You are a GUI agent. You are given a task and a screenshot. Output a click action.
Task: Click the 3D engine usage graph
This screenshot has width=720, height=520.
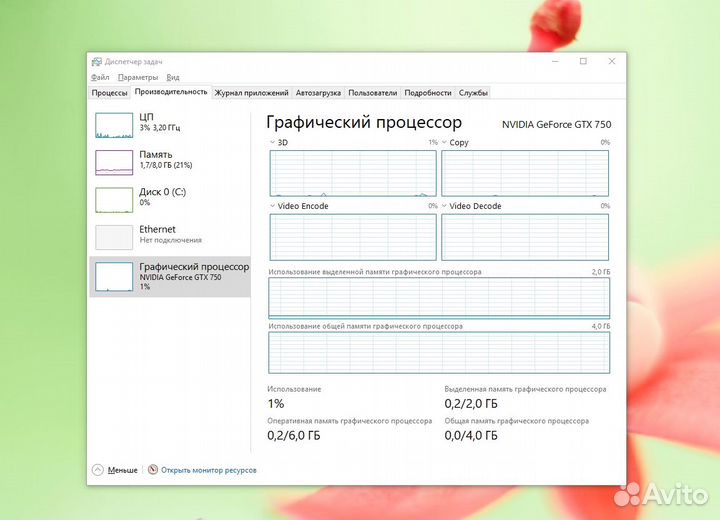click(353, 173)
